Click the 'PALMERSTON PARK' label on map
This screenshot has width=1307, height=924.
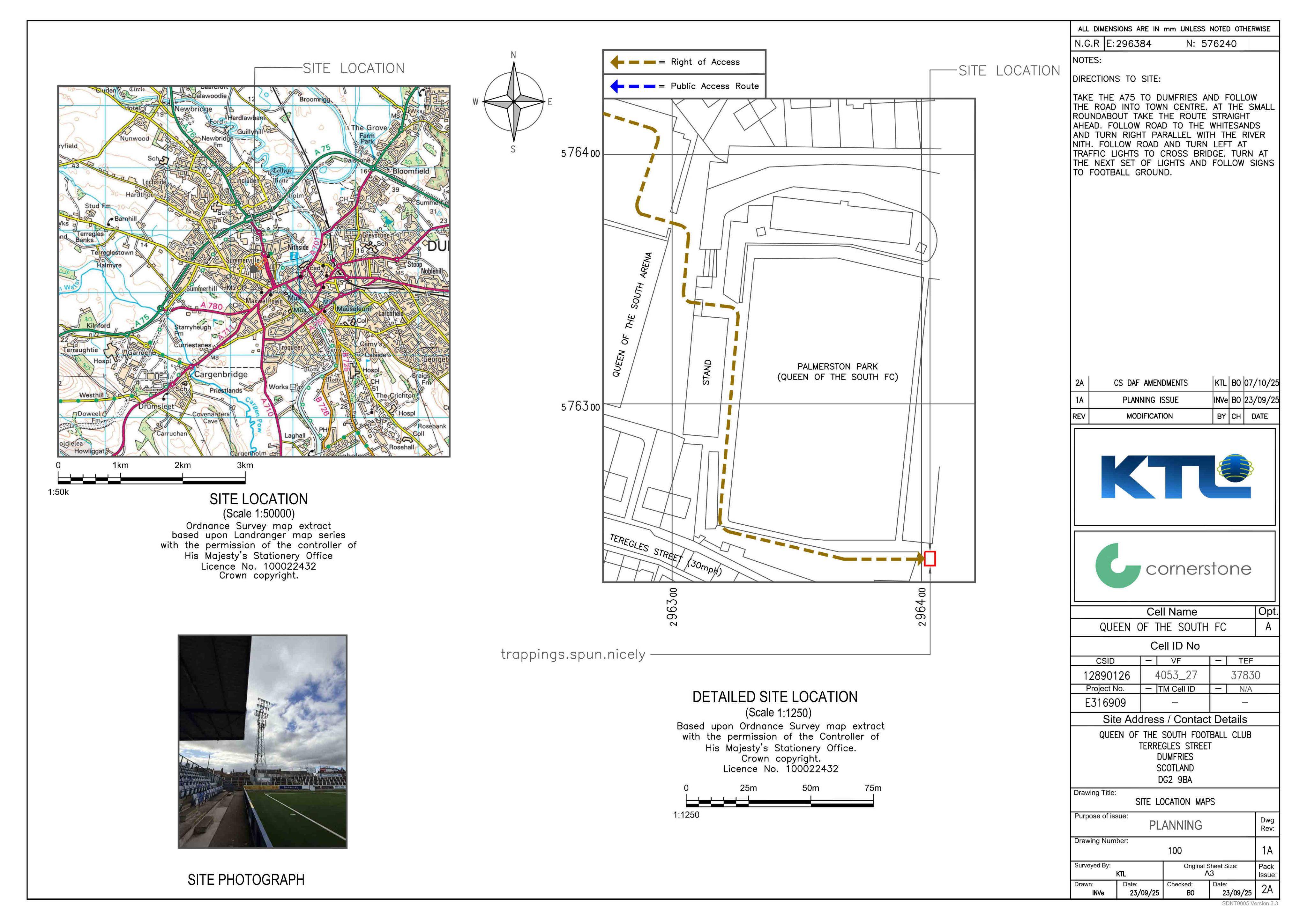point(837,366)
